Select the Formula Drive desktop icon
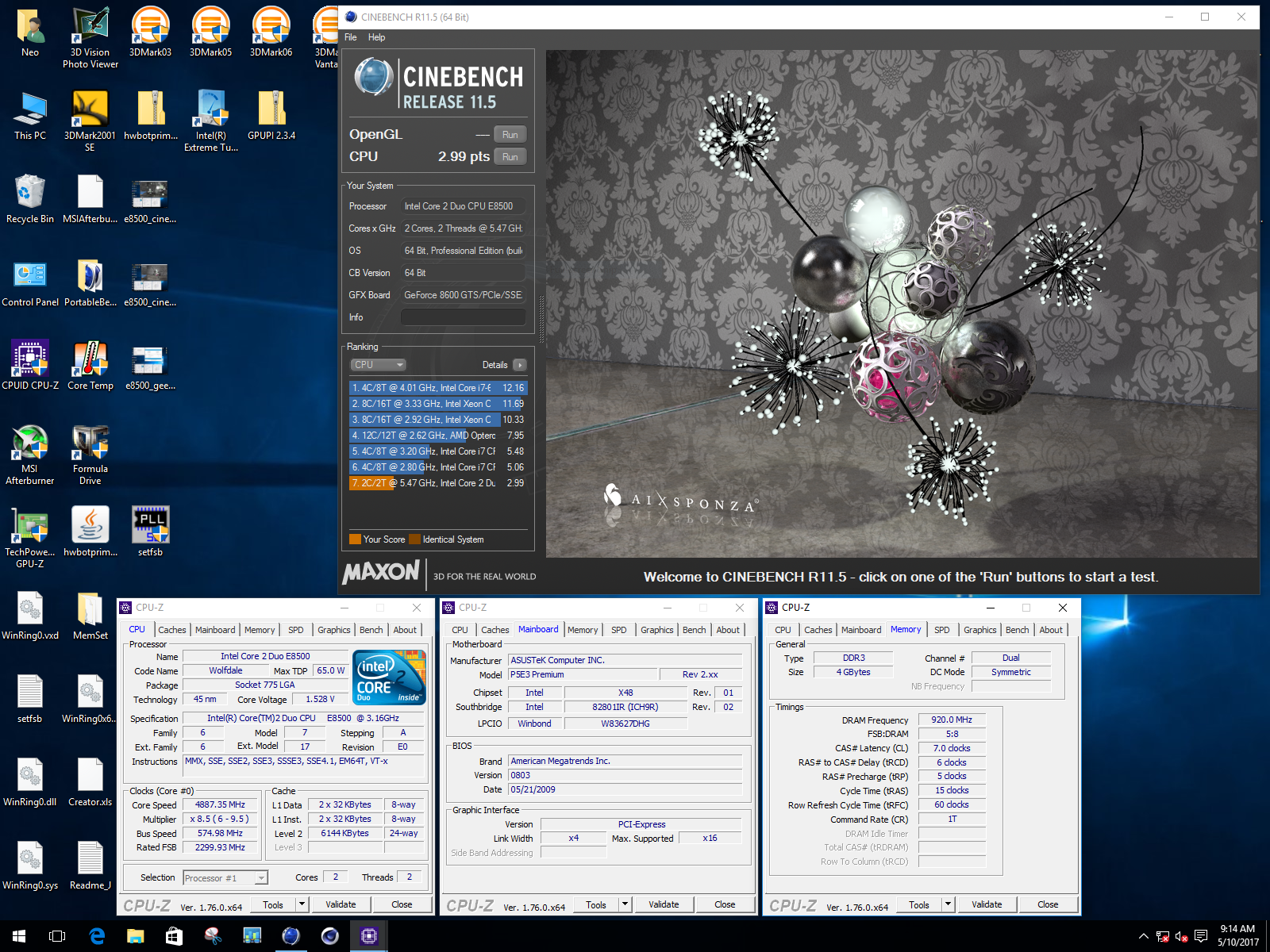This screenshot has height=952, width=1270. [90, 454]
